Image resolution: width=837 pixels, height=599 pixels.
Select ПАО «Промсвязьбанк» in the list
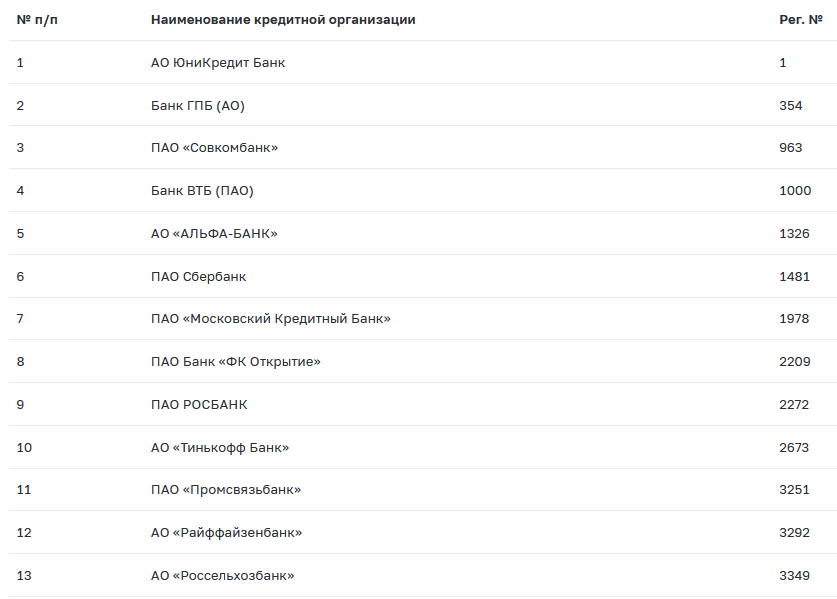pos(226,490)
